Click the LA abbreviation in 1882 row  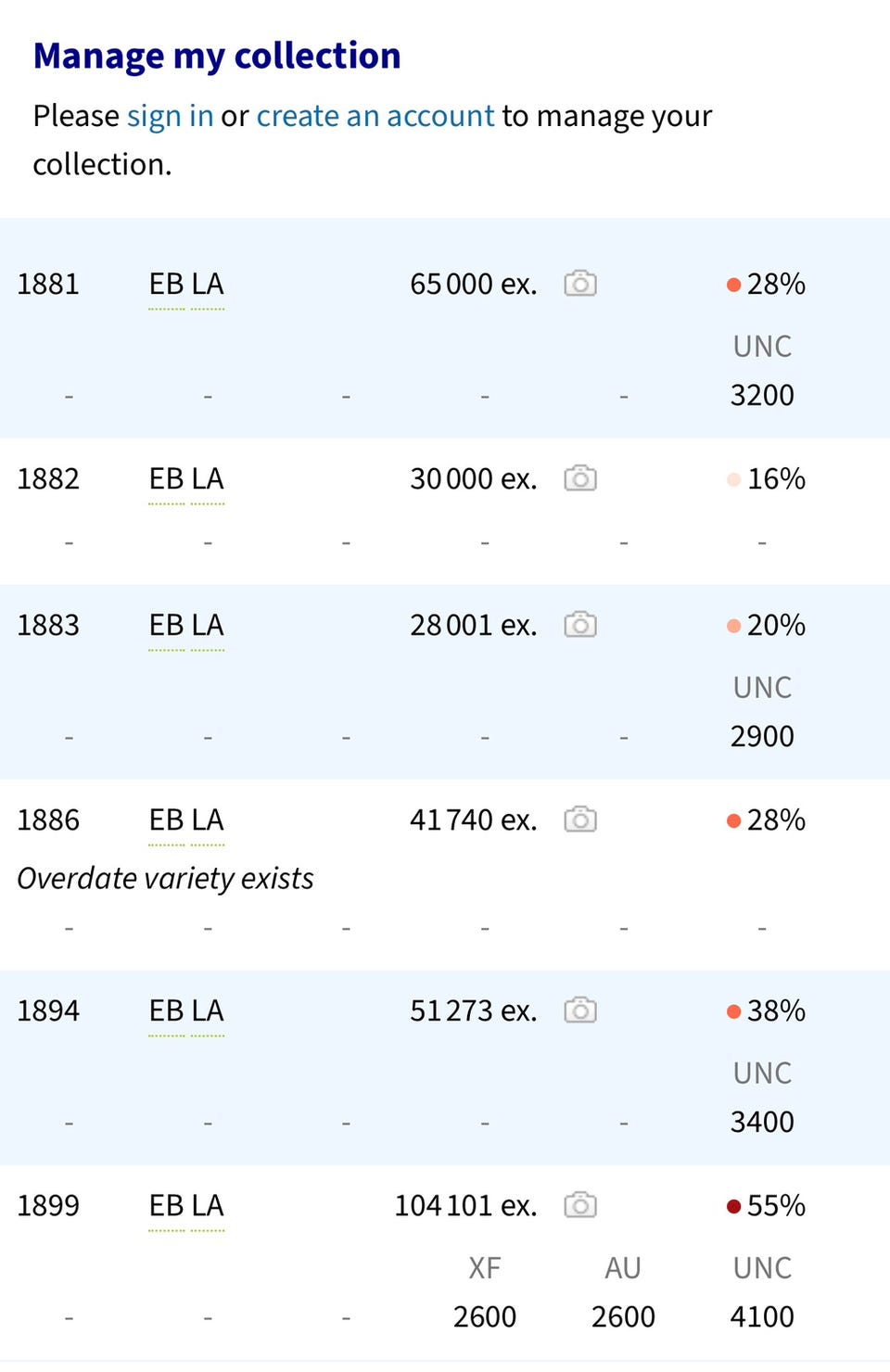[x=208, y=478]
